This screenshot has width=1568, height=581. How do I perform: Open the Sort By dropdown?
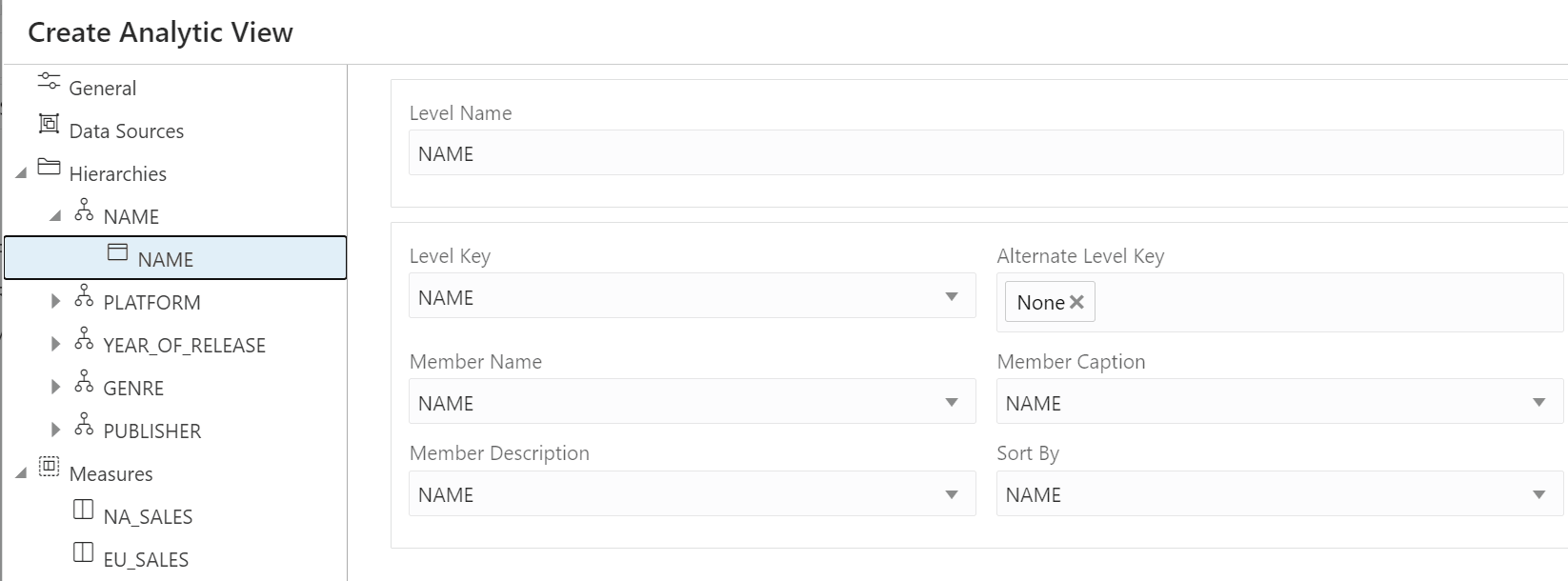pyautogui.click(x=1540, y=493)
